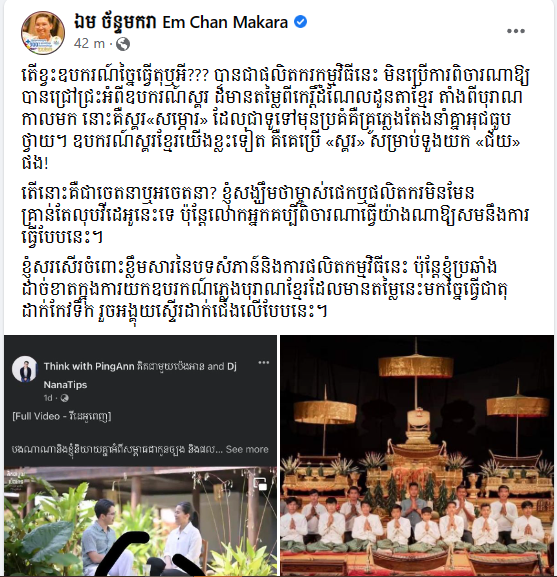Click the small globe icon next to 1d
The image size is (557, 577).
coord(64,398)
